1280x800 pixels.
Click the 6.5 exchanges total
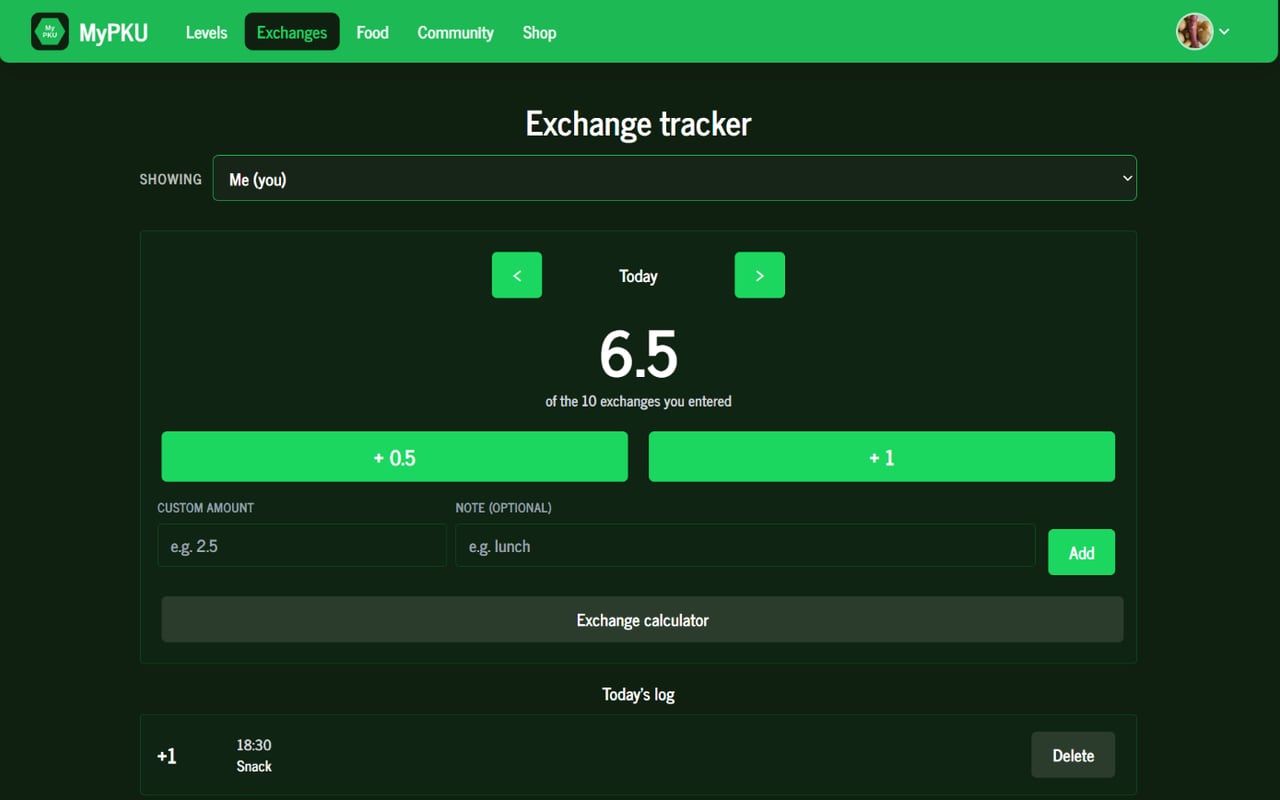638,354
